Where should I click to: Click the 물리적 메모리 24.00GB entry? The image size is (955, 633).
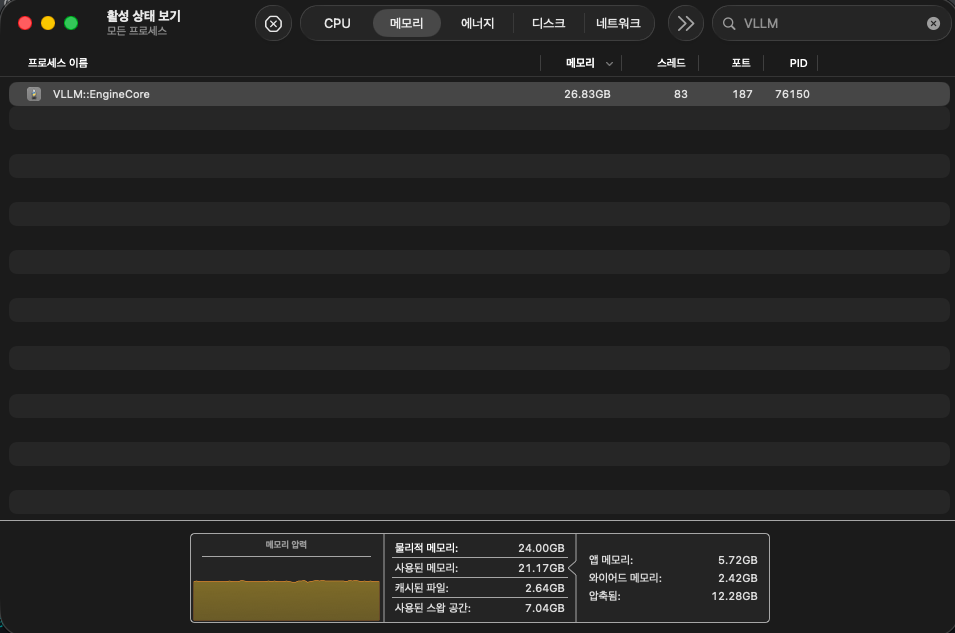(x=479, y=548)
